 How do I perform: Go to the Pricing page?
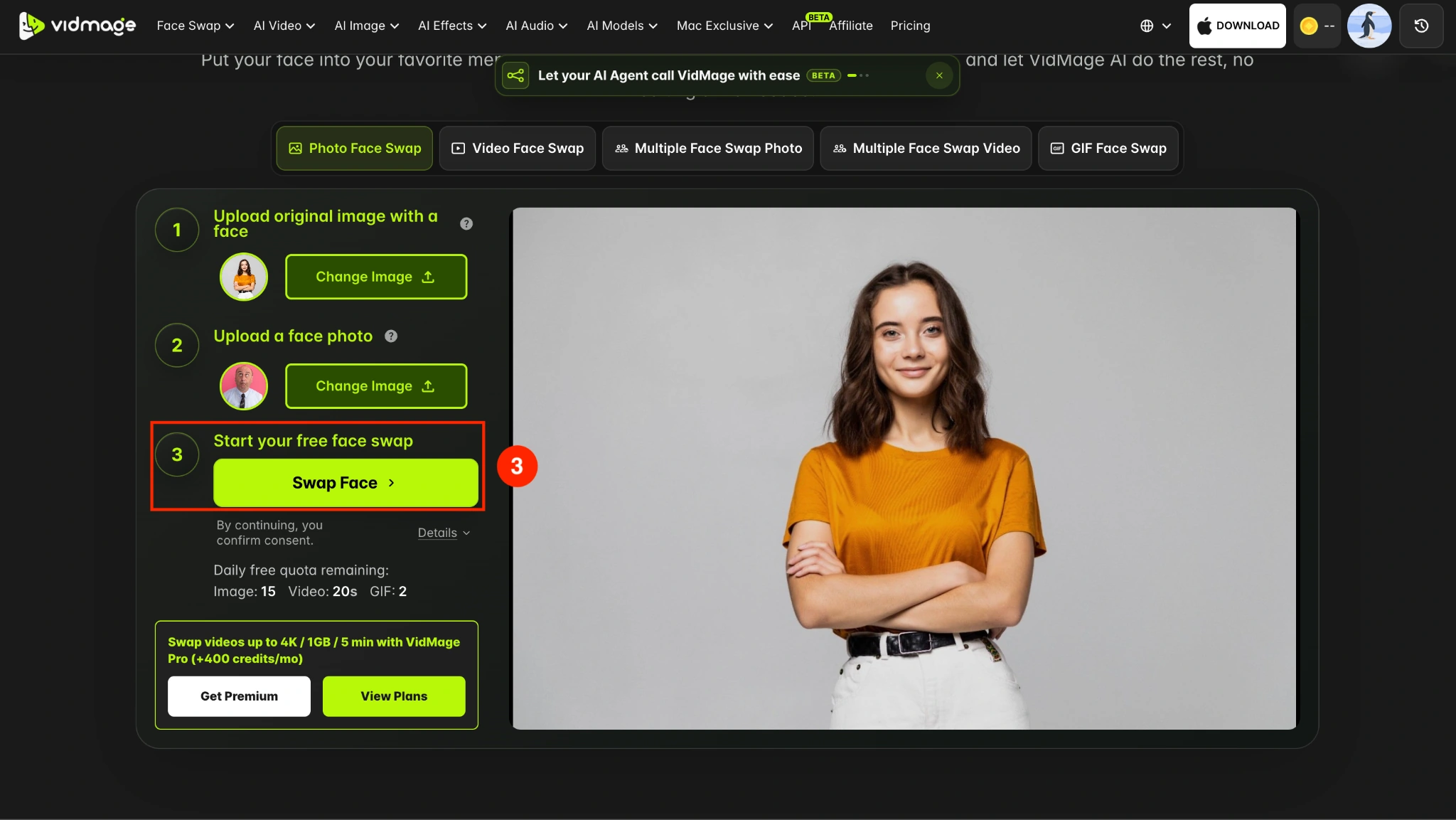point(910,26)
